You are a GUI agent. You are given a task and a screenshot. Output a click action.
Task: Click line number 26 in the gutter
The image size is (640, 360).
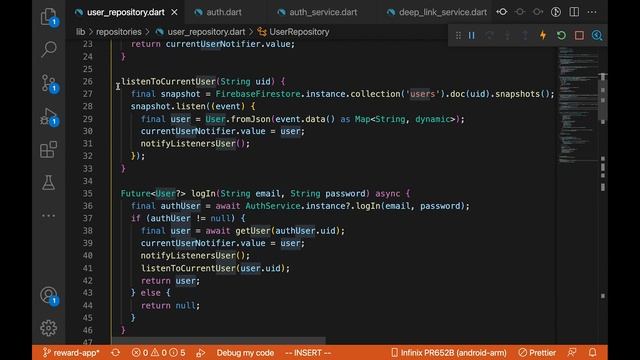(88, 81)
